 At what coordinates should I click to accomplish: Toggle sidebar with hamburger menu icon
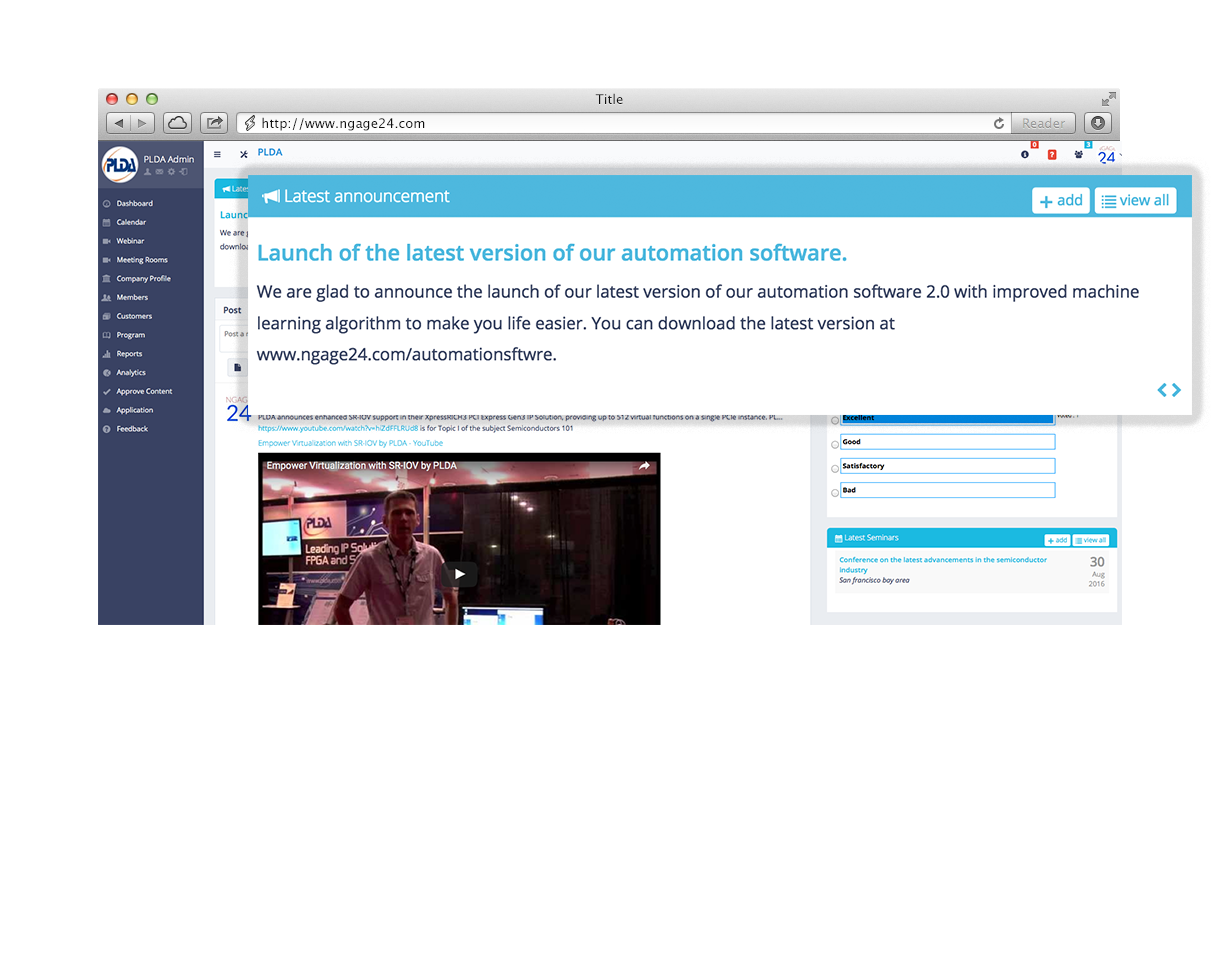click(x=217, y=154)
